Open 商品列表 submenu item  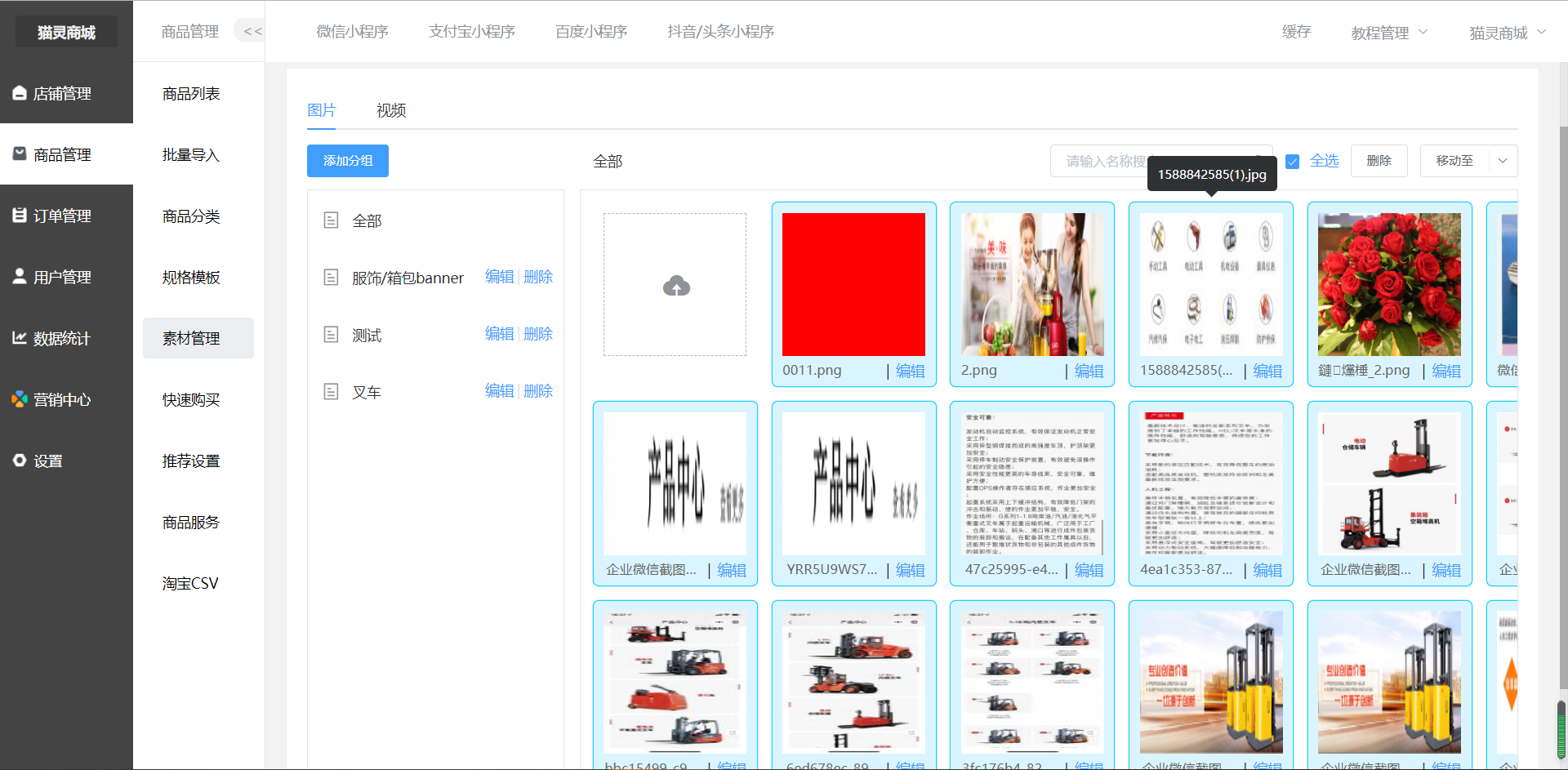coord(191,94)
